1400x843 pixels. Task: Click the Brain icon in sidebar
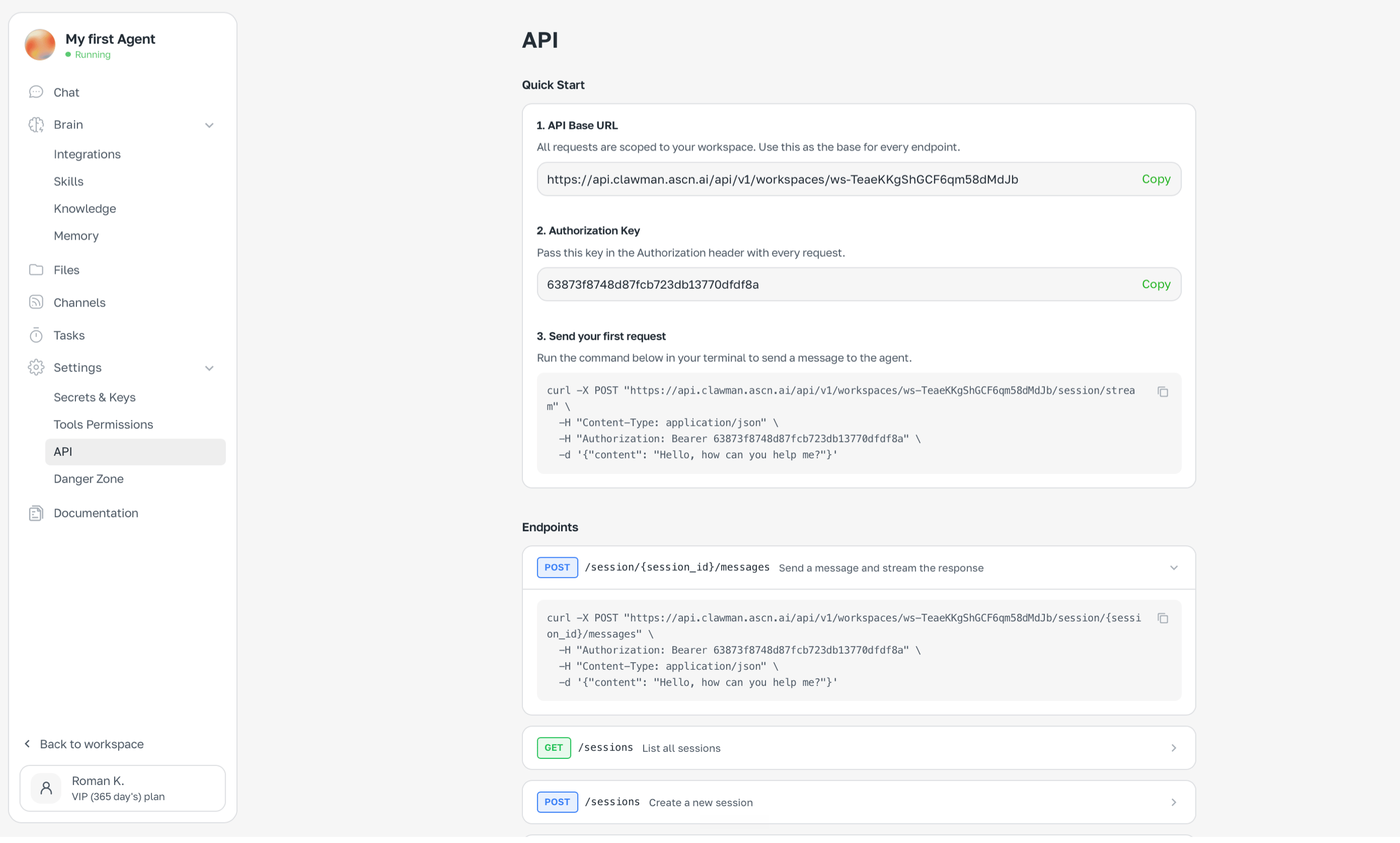point(36,124)
